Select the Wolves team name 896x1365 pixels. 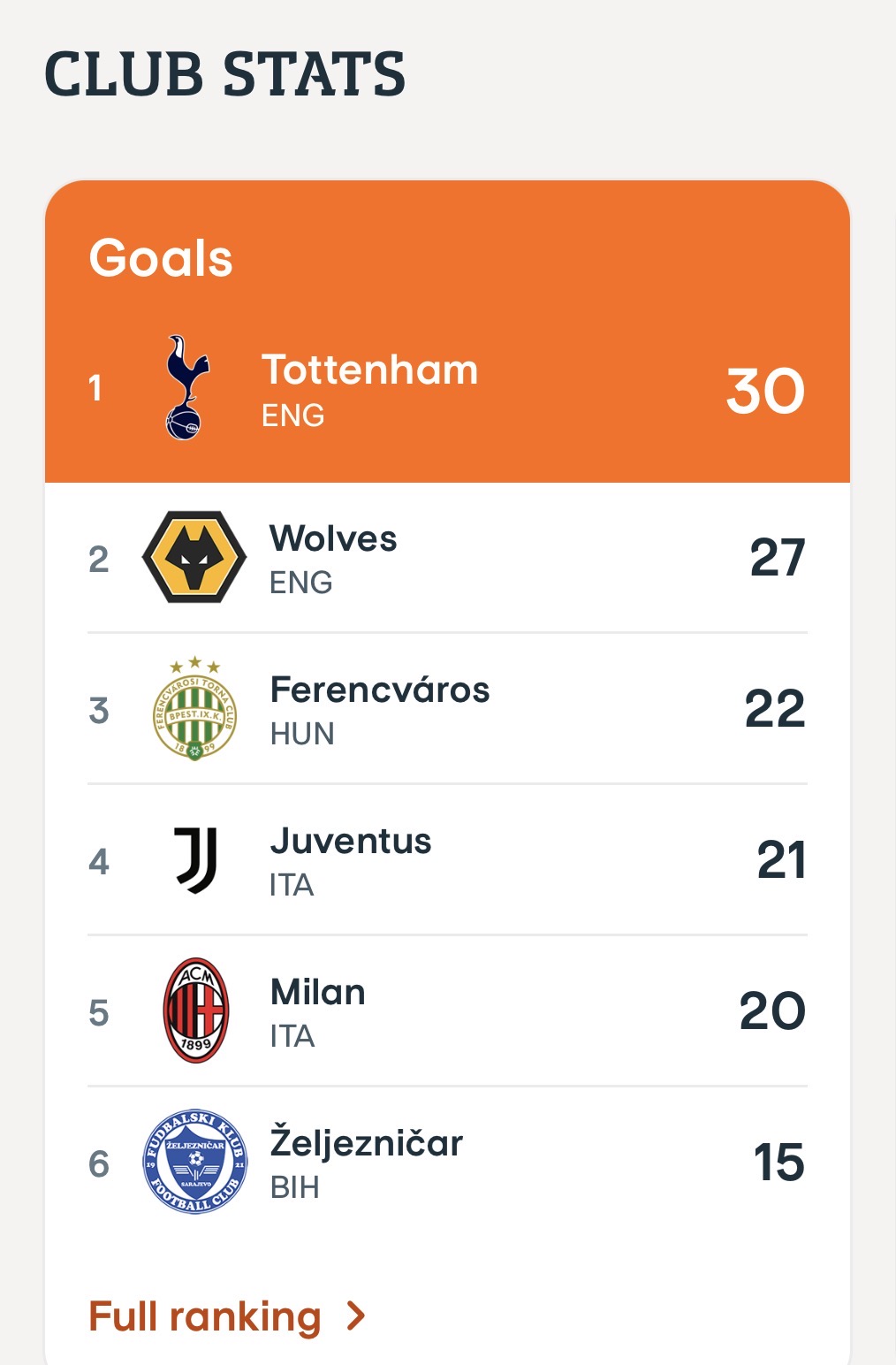pyautogui.click(x=333, y=538)
